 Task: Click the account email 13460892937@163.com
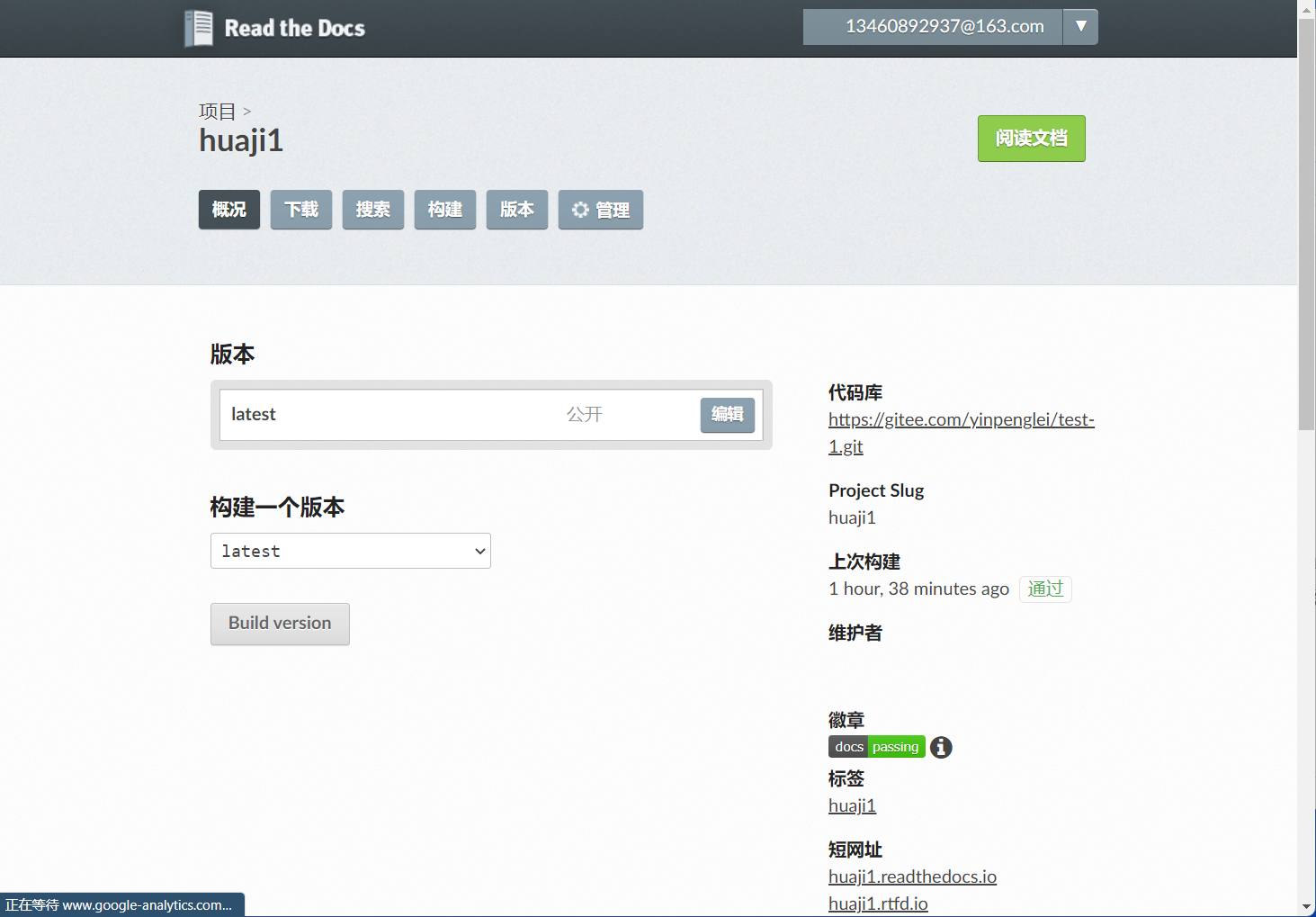pos(944,27)
